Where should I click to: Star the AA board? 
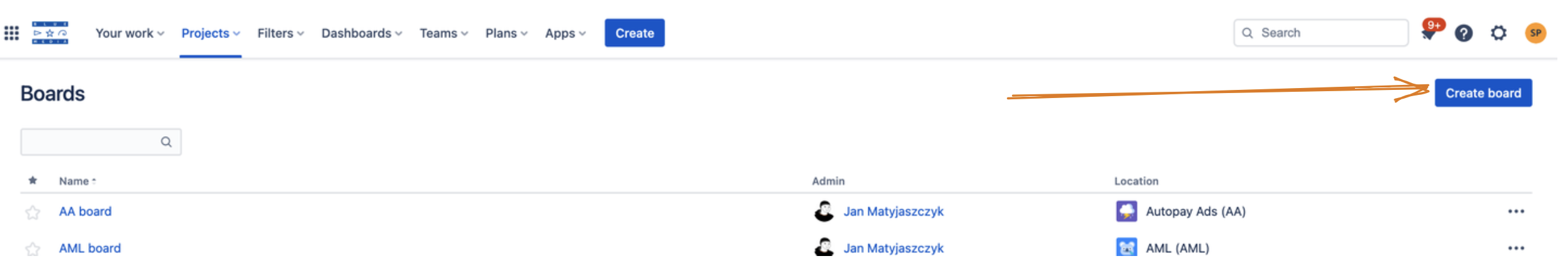(32, 213)
